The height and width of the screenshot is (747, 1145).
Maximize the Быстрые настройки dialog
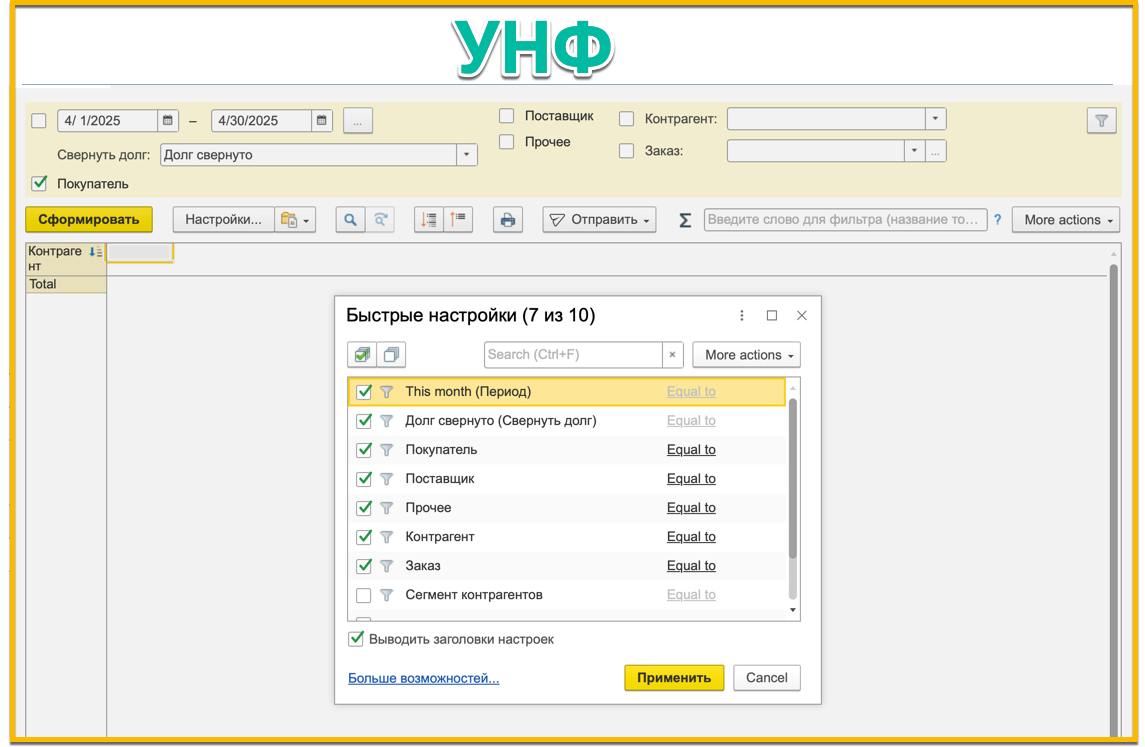pyautogui.click(x=772, y=315)
